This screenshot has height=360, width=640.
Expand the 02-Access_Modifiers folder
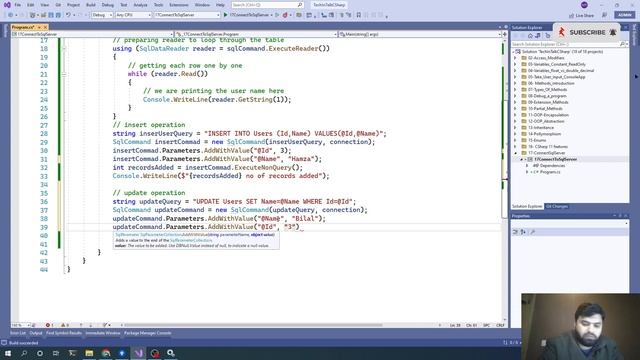click(x=515, y=58)
